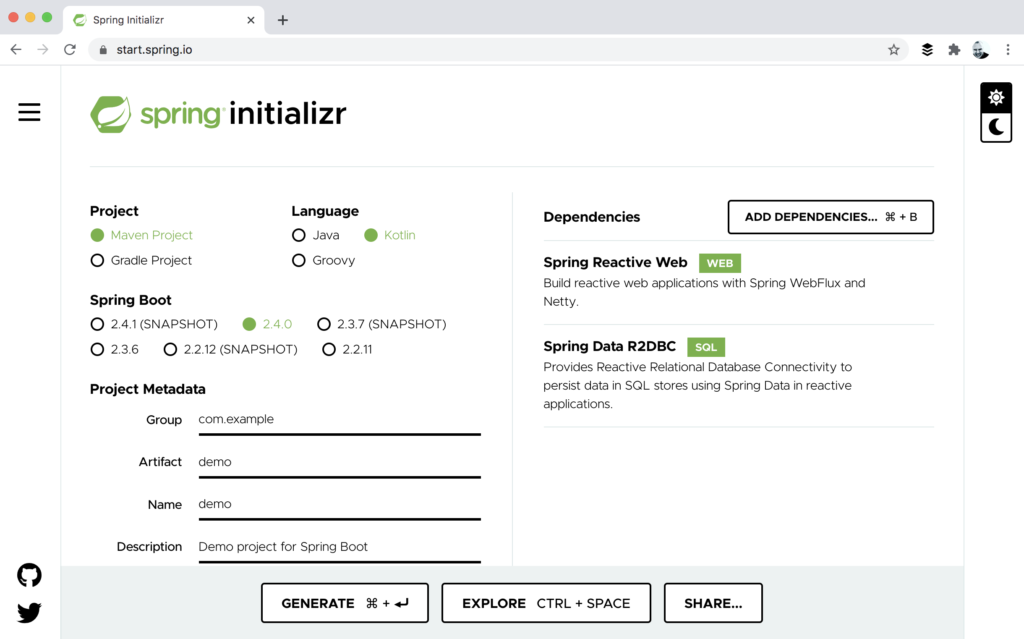
Task: Select Spring Boot 2.2.11
Action: (347, 350)
